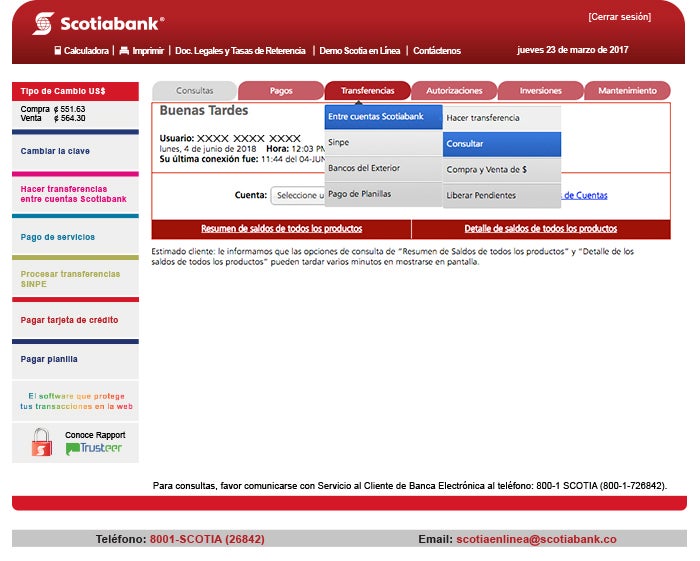Open the Transferencias tab
The image size is (700, 561).
[368, 91]
